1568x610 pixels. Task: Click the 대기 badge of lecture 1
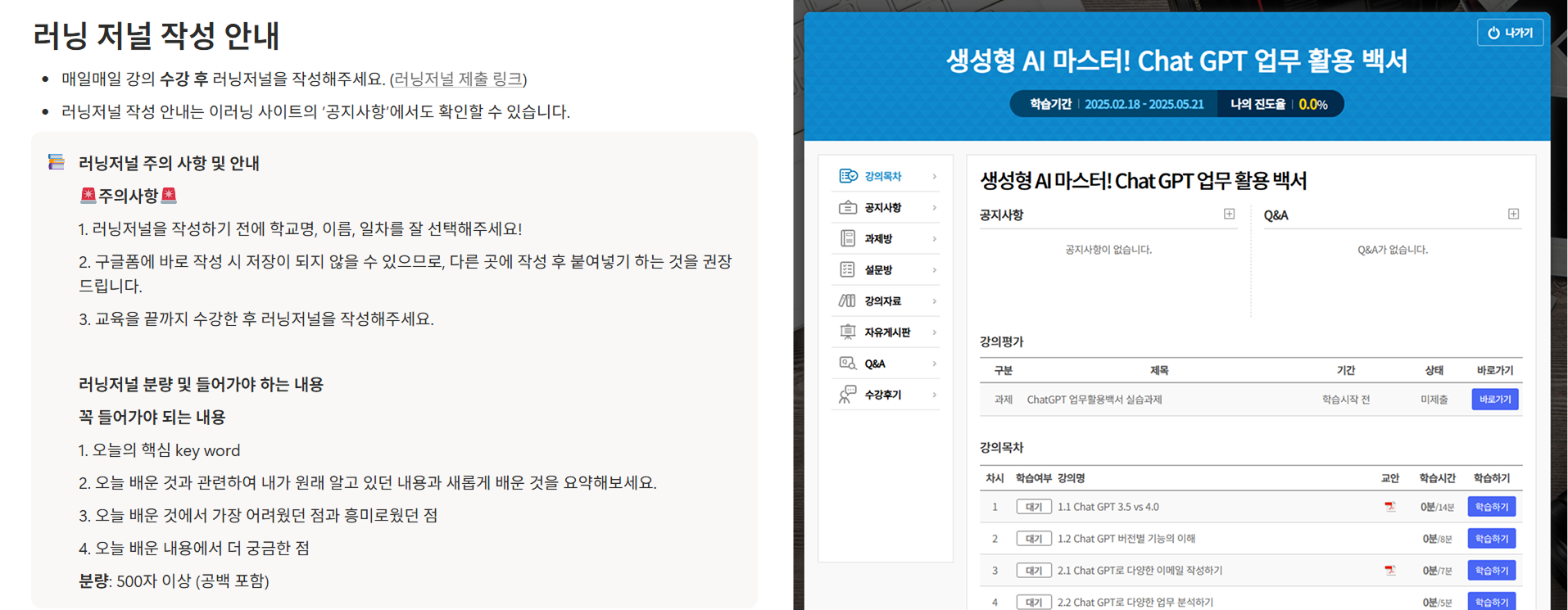point(1033,507)
